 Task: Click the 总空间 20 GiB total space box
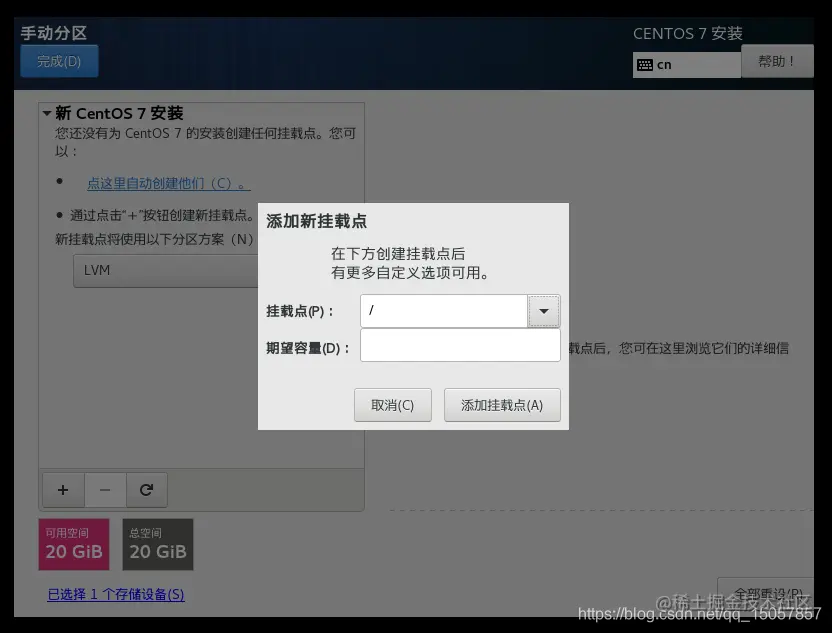[158, 544]
